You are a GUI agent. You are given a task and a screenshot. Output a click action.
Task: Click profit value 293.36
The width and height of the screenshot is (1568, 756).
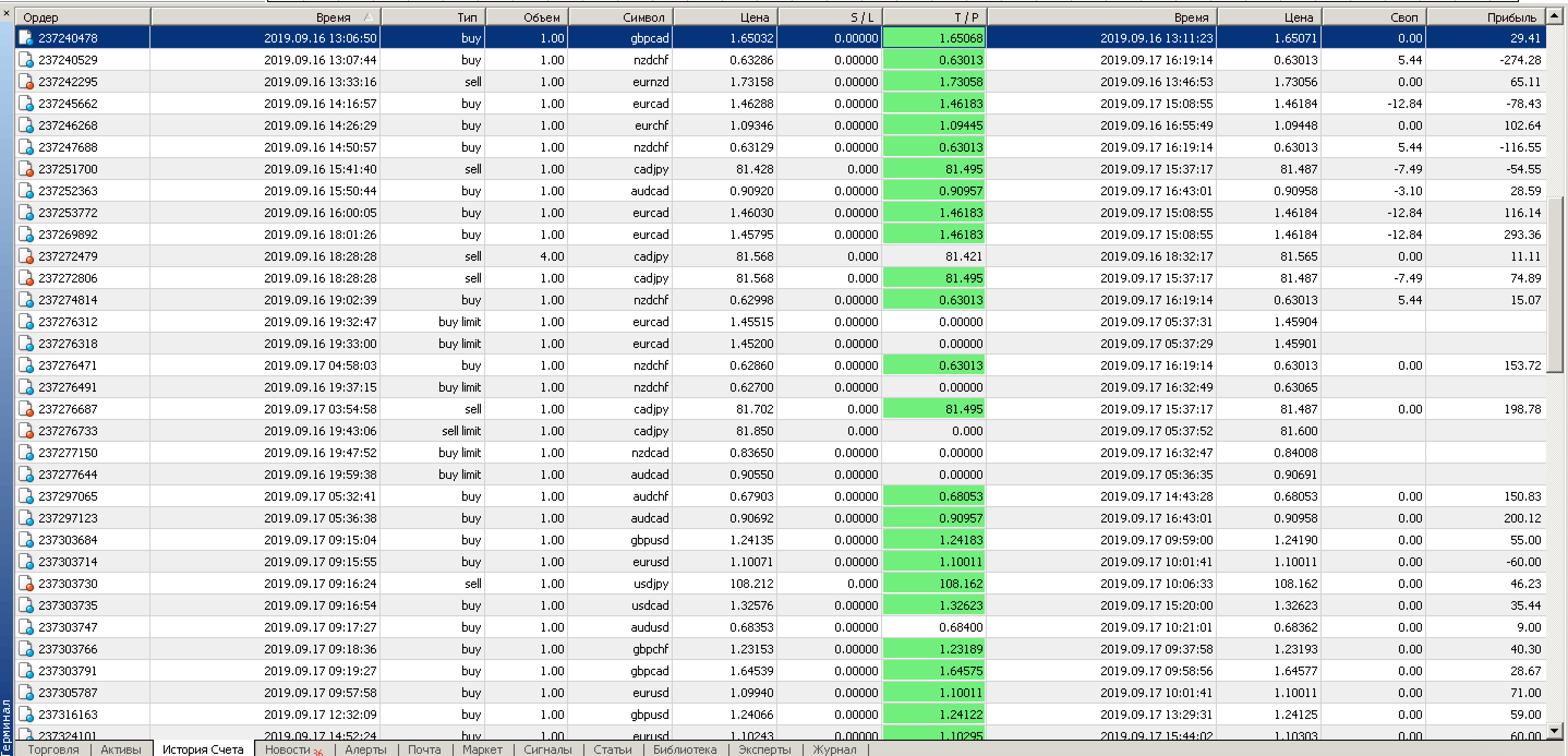(x=1522, y=235)
